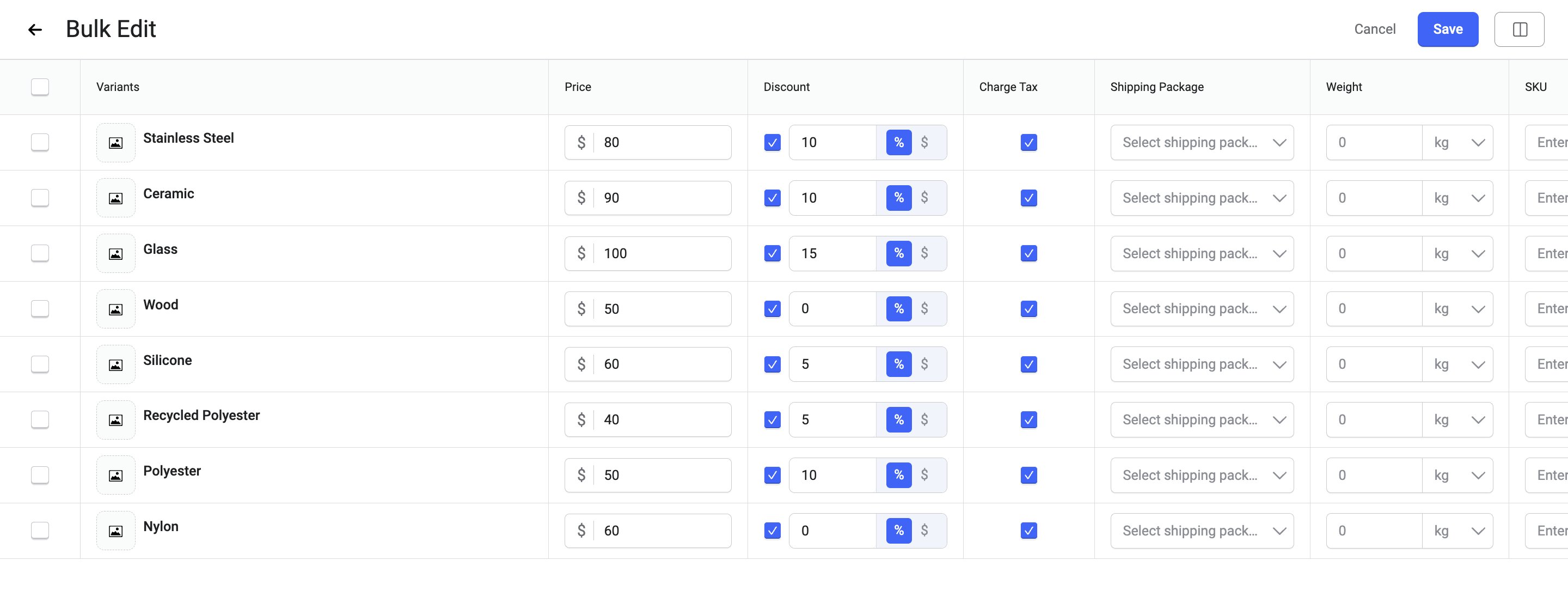The width and height of the screenshot is (1568, 615).
Task: Uncheck Charge Tax for Silicone
Action: pyautogui.click(x=1028, y=364)
